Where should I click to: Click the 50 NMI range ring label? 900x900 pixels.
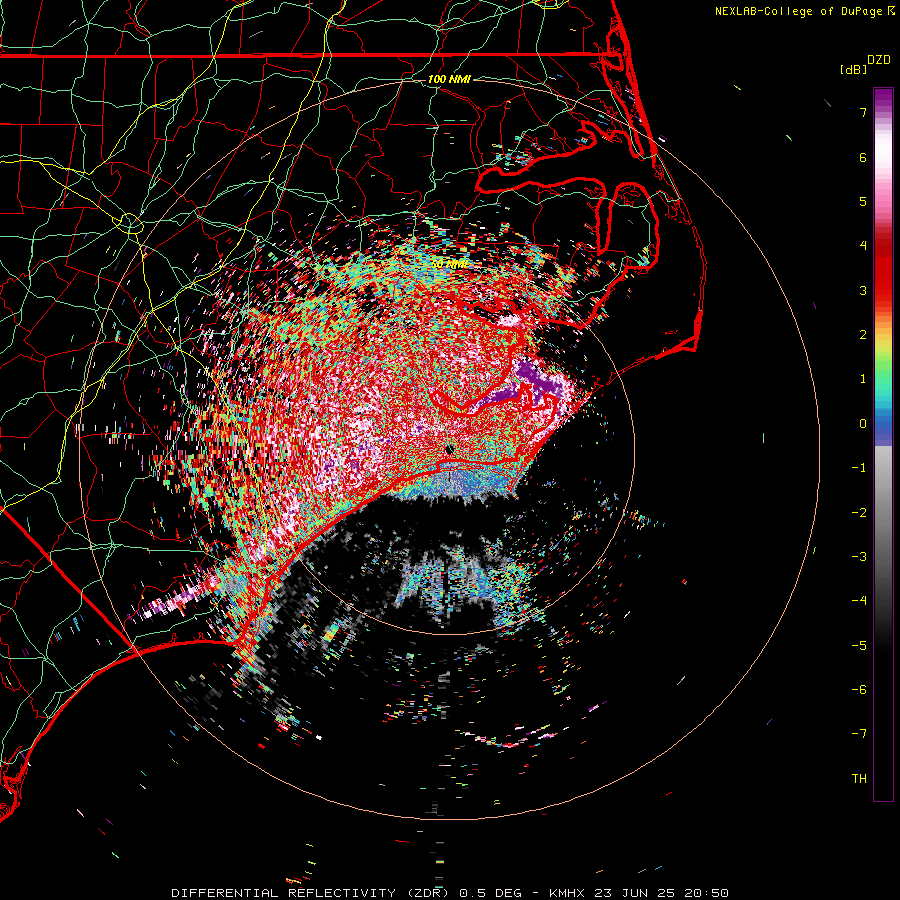pos(449,265)
